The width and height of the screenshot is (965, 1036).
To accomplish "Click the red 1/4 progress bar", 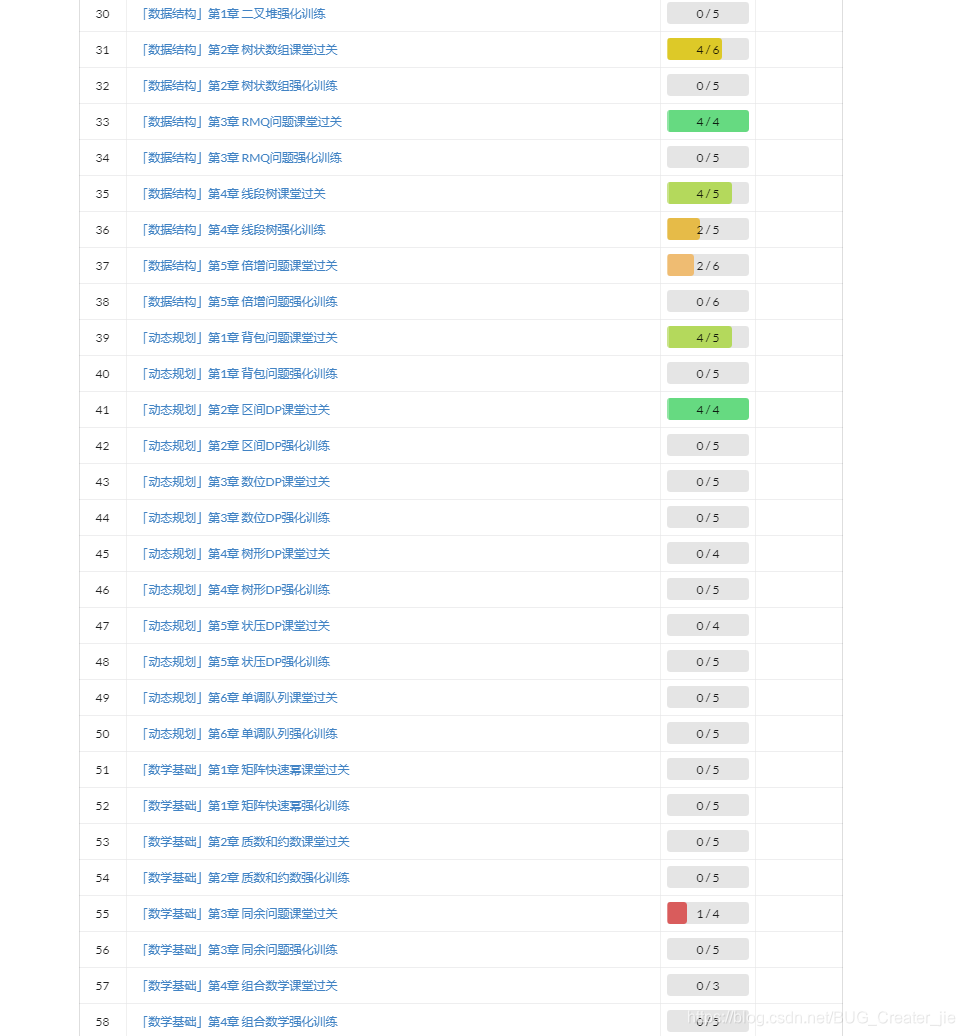I will [x=707, y=914].
